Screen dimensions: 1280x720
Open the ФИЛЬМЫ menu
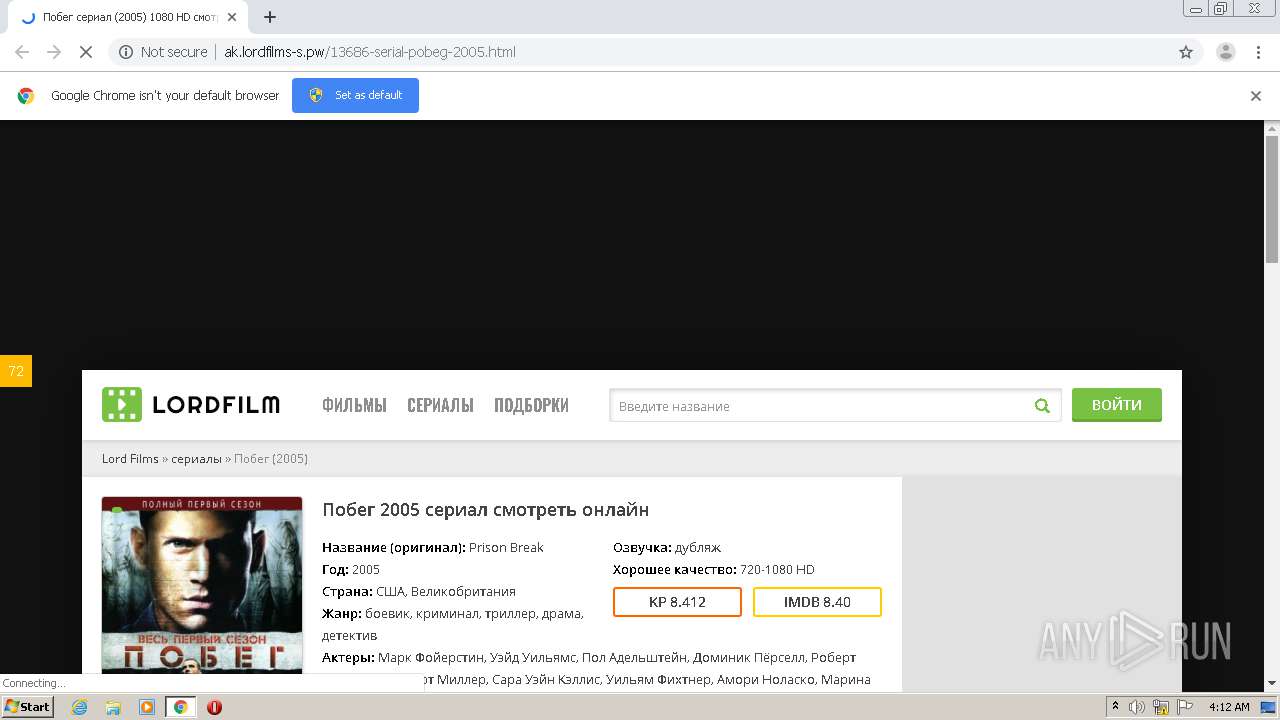(x=354, y=405)
